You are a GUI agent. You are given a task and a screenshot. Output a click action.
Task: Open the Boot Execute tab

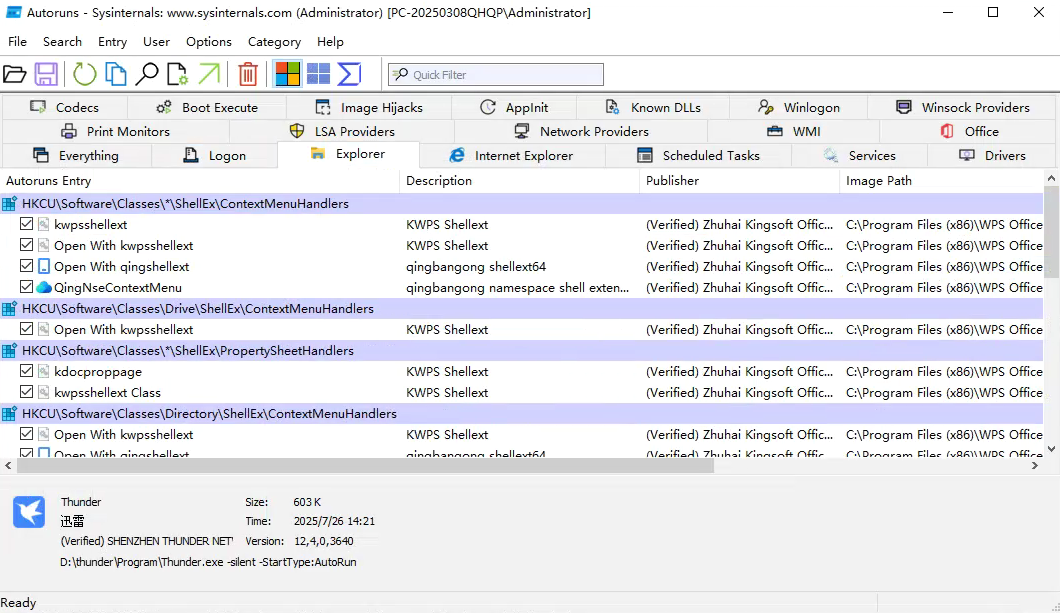207,107
